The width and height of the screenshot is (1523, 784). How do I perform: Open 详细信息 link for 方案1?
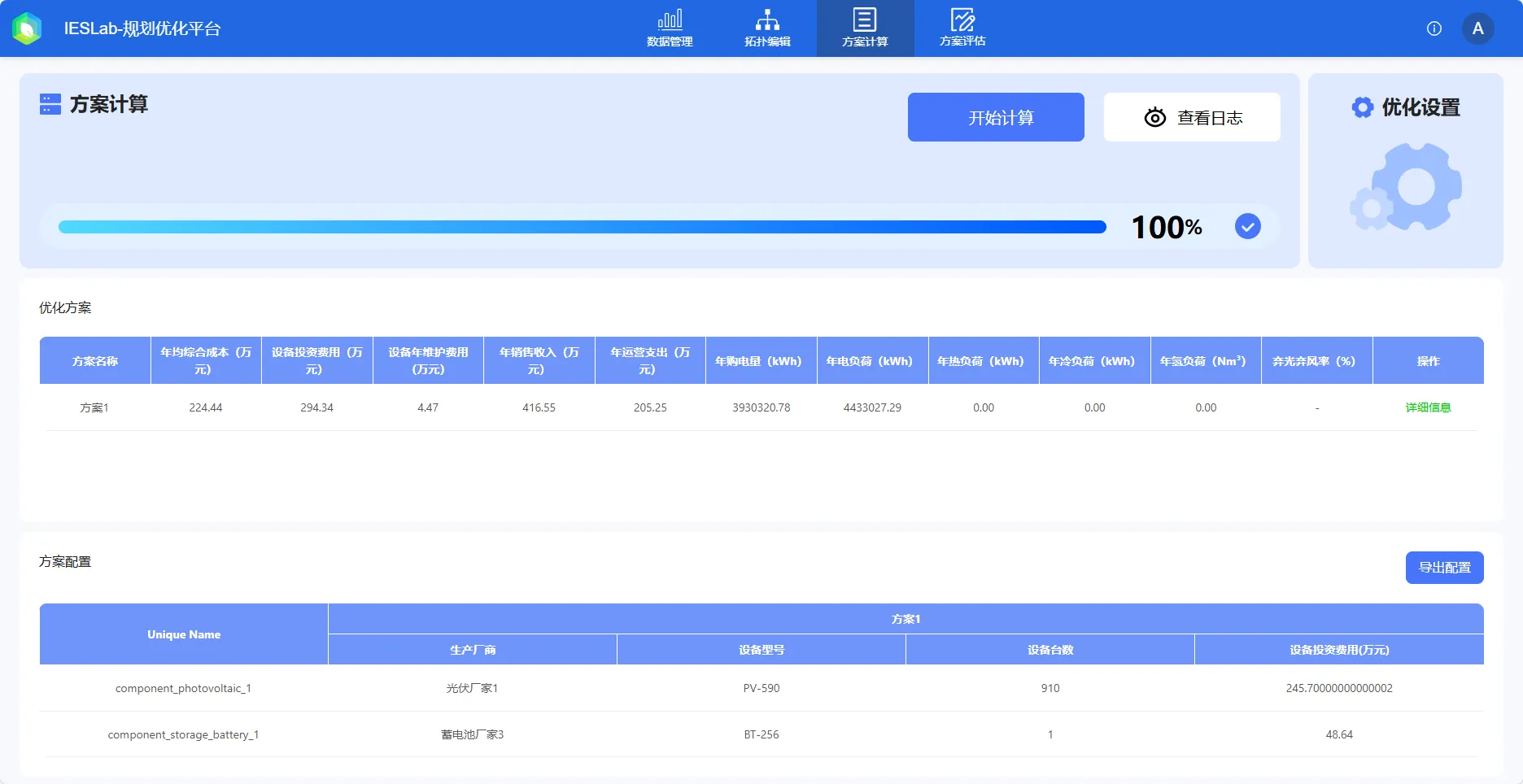(1428, 407)
